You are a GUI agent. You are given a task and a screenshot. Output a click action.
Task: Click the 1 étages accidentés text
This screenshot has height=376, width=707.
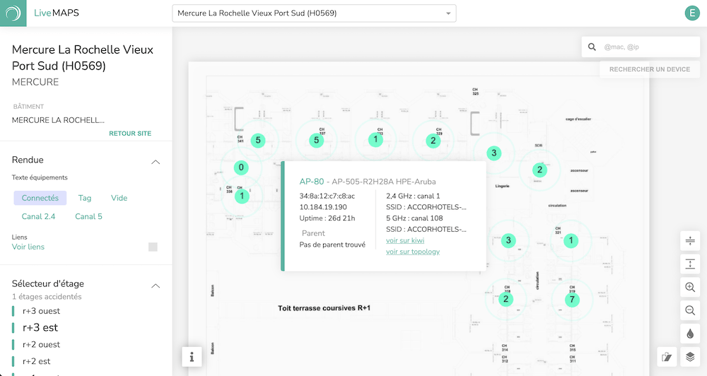click(x=46, y=297)
